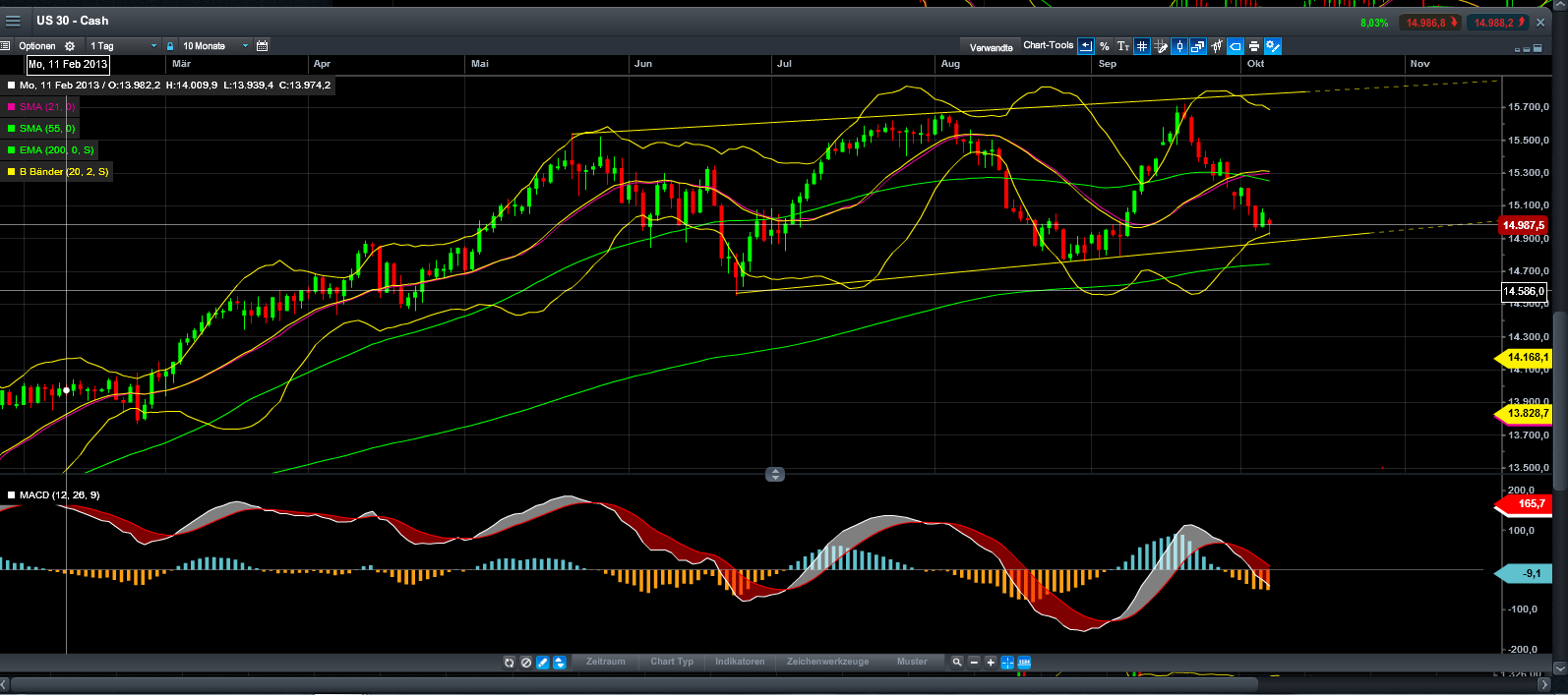
Task: Toggle the scroll-to-latest arrow tool
Action: tap(1086, 46)
